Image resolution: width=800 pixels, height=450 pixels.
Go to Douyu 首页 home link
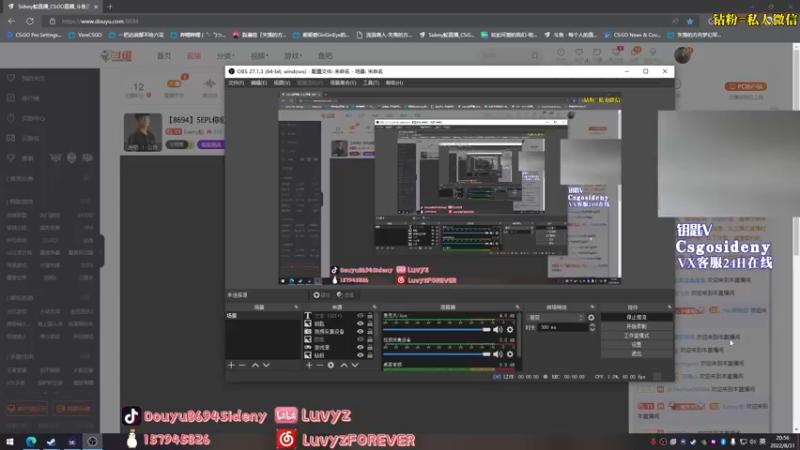pyautogui.click(x=164, y=56)
